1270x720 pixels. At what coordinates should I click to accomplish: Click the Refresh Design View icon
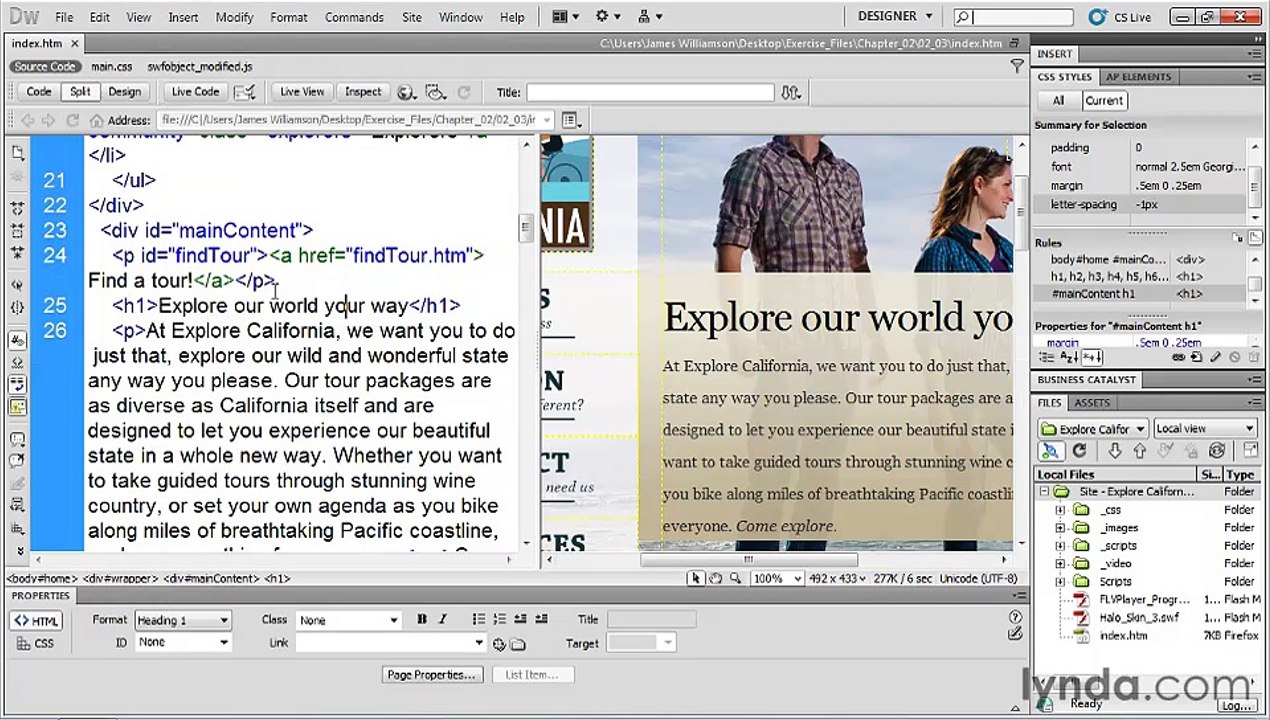coord(463,92)
